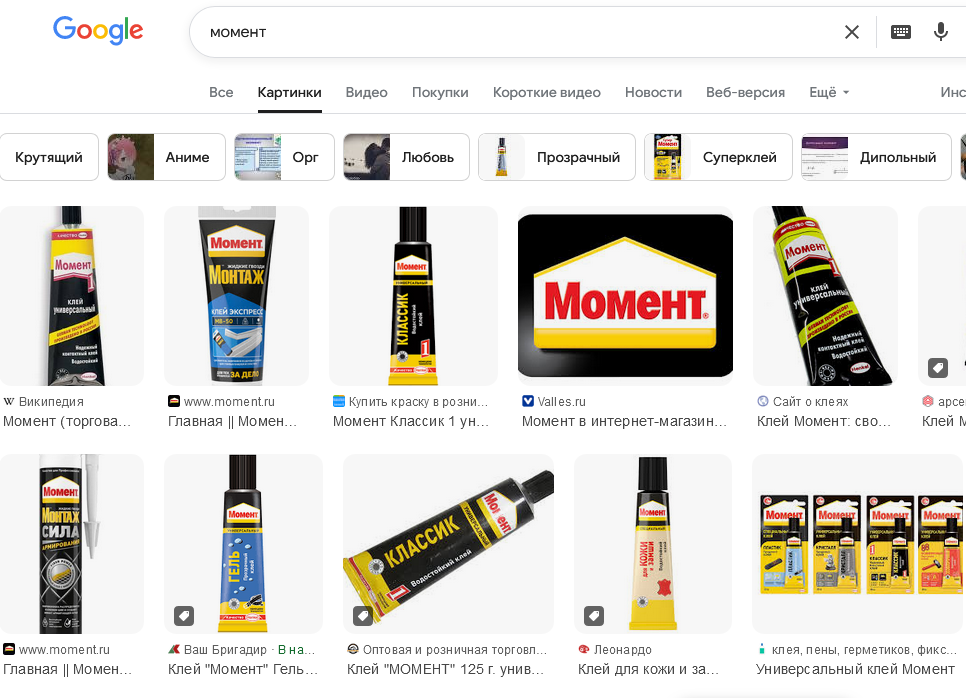
Task: Open the 'Универсальный клей Момент' link
Action: (855, 669)
